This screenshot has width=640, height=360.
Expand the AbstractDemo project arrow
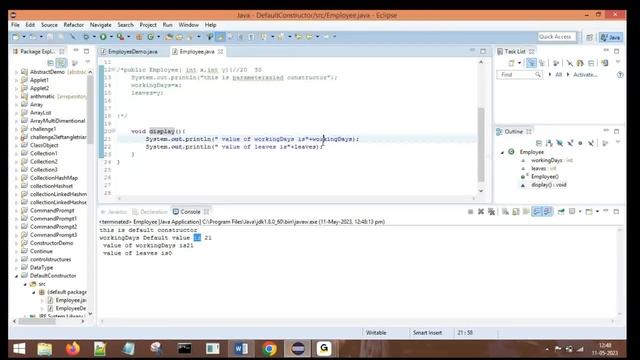point(16,72)
